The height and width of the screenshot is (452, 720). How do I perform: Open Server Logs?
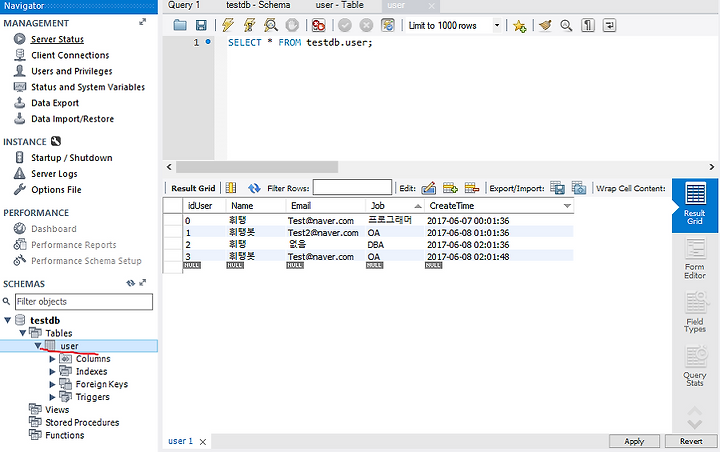(54, 174)
